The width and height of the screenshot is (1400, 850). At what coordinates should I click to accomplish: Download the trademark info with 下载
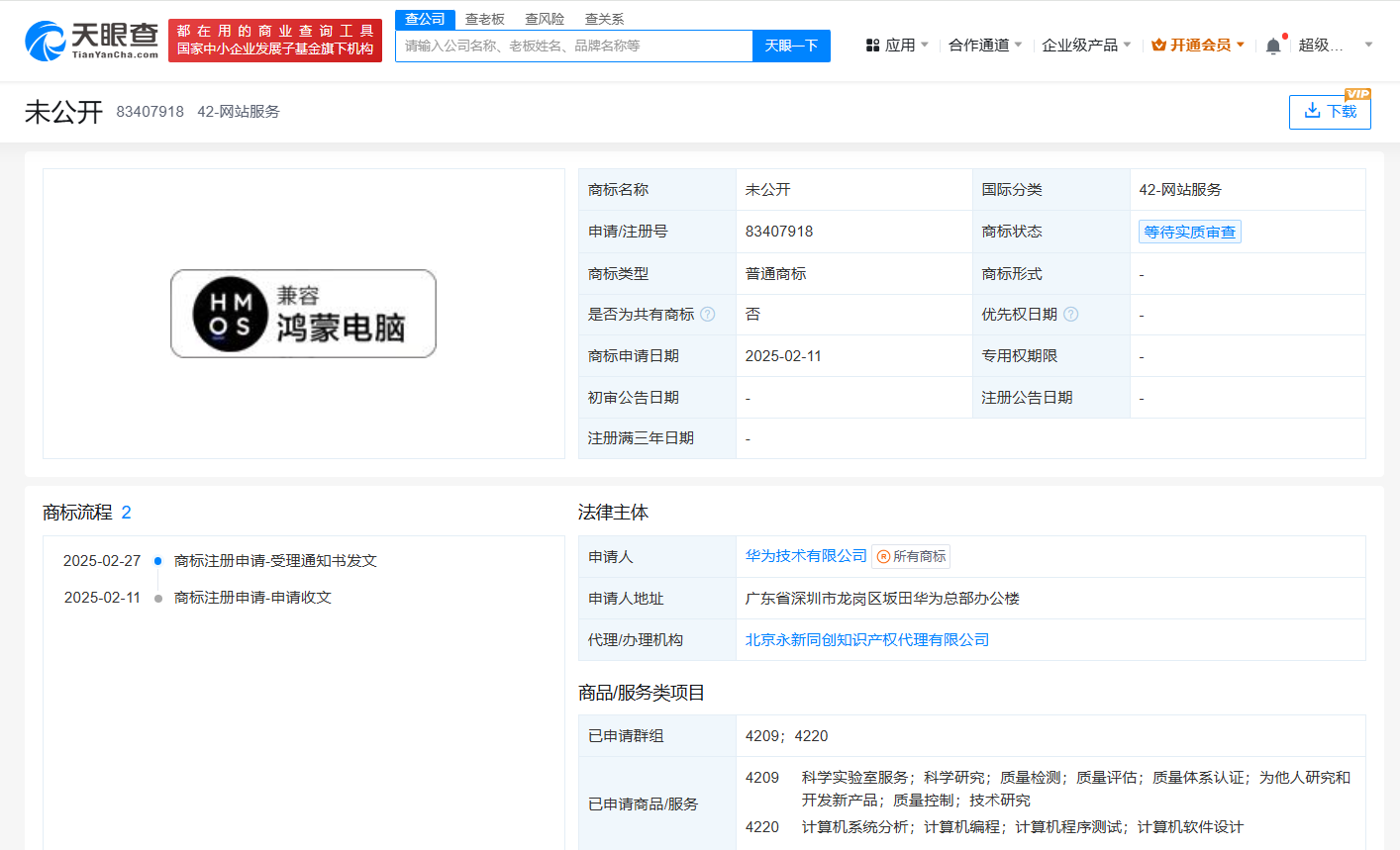[x=1330, y=112]
